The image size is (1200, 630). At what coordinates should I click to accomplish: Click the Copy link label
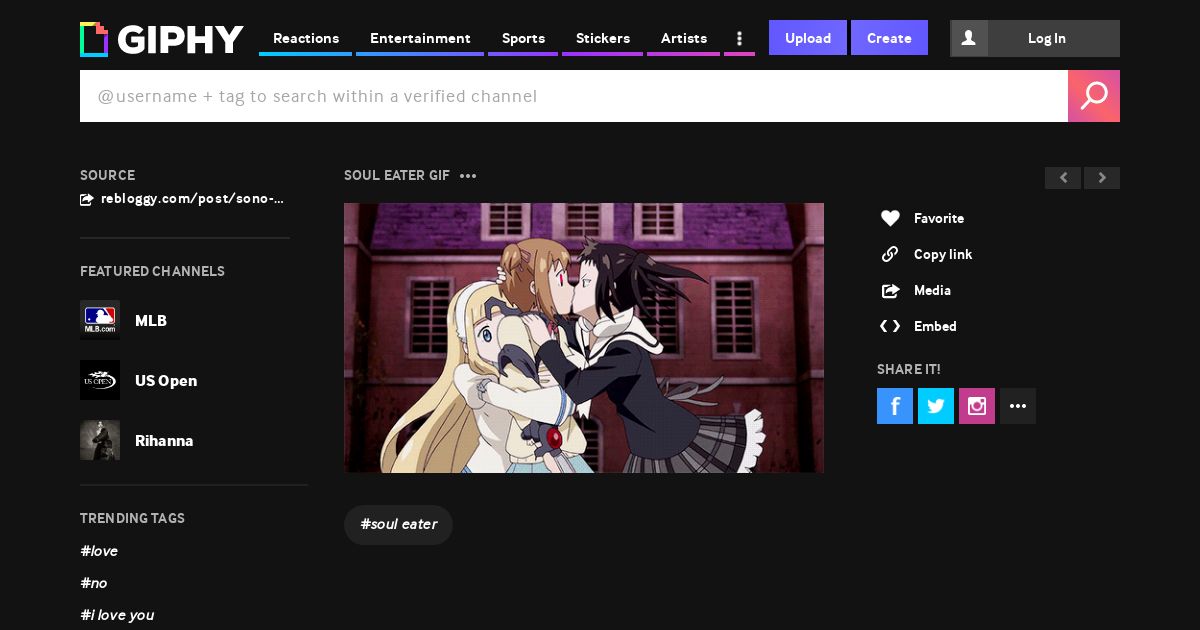943,254
